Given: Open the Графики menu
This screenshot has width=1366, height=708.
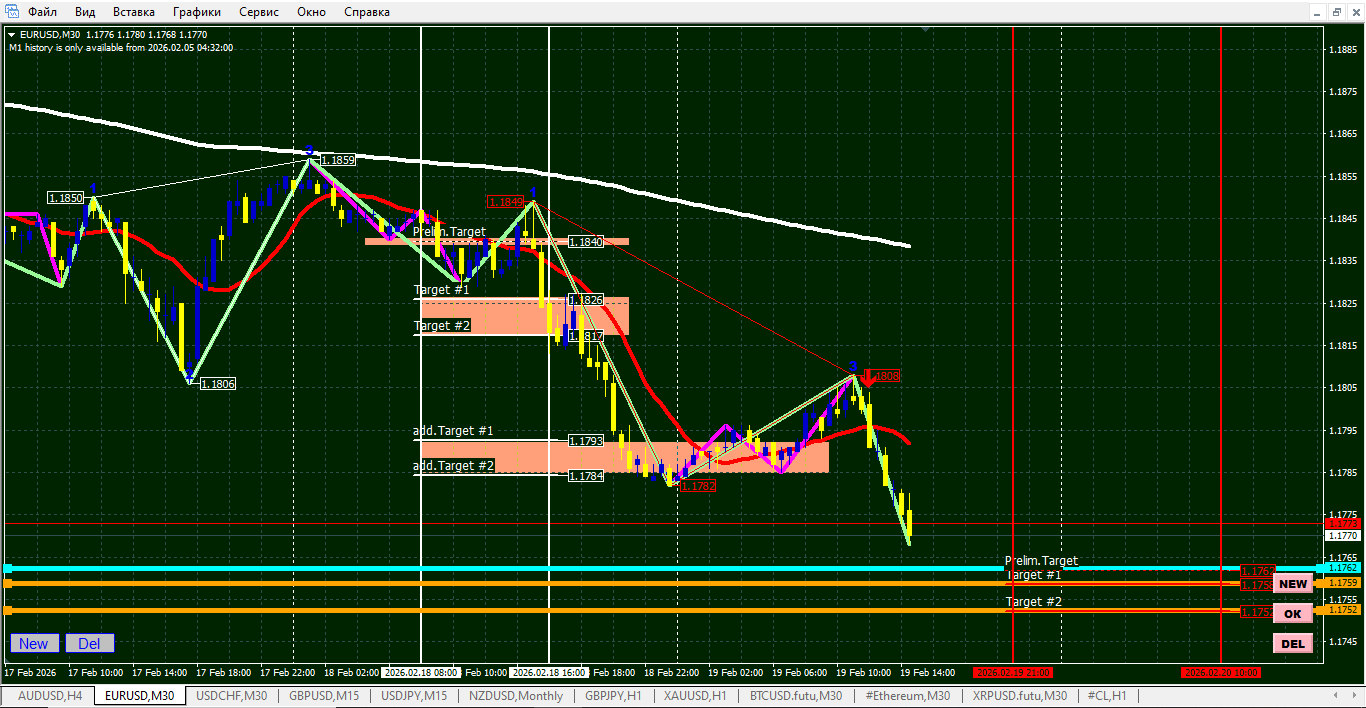Looking at the screenshot, I should pos(197,12).
